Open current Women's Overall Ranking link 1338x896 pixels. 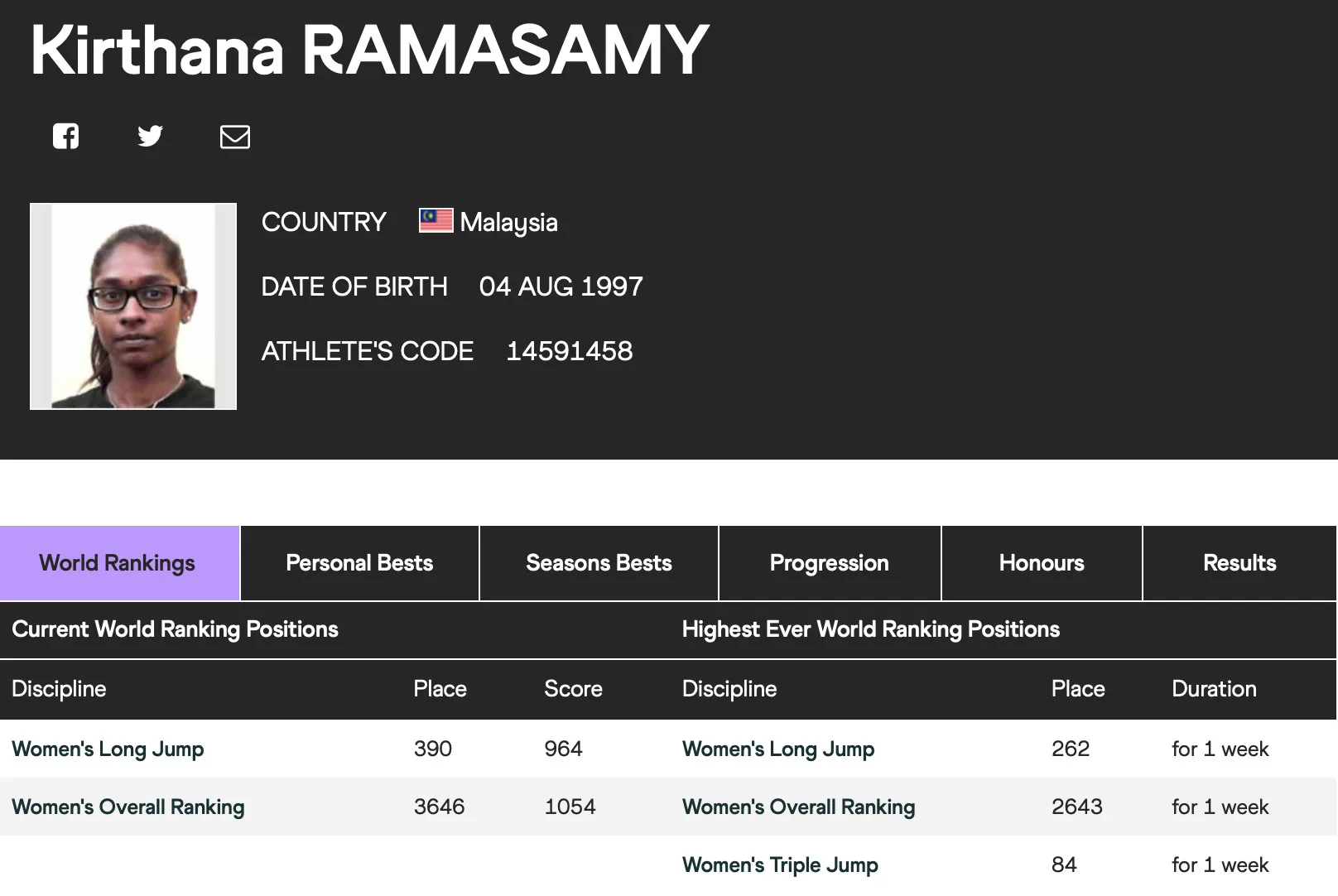(x=128, y=807)
